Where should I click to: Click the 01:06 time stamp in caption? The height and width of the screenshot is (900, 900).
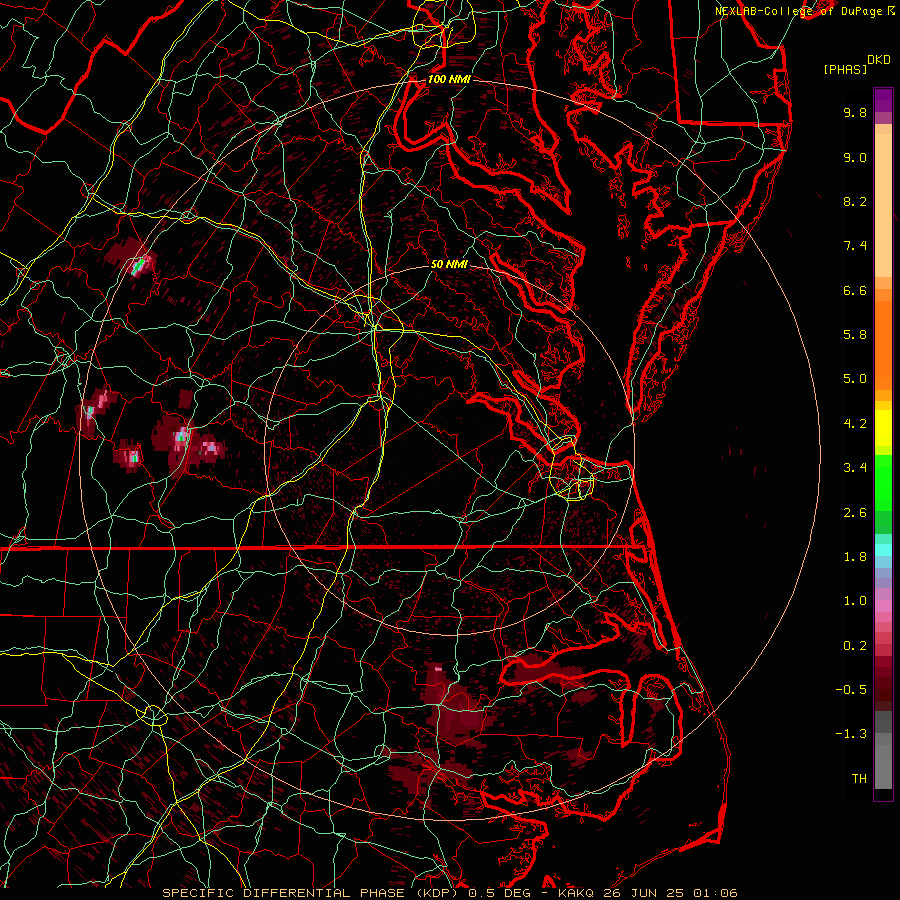[714, 893]
